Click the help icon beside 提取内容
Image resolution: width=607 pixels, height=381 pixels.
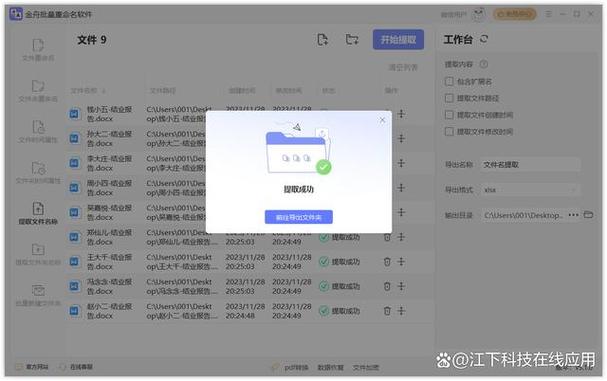484,64
